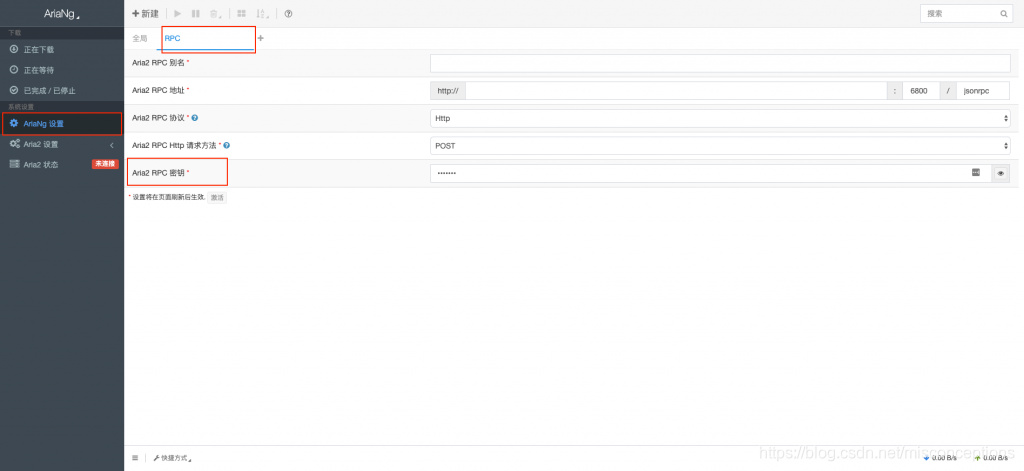Viewport: 1024px width, 471px height.
Task: Click the search magnifier icon
Action: 1004,14
